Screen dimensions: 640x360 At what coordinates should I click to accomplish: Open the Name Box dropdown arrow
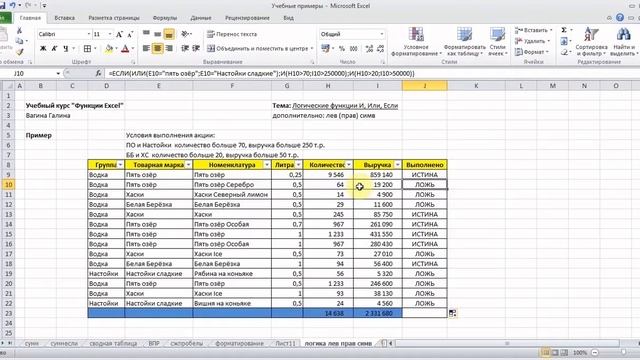(58, 73)
